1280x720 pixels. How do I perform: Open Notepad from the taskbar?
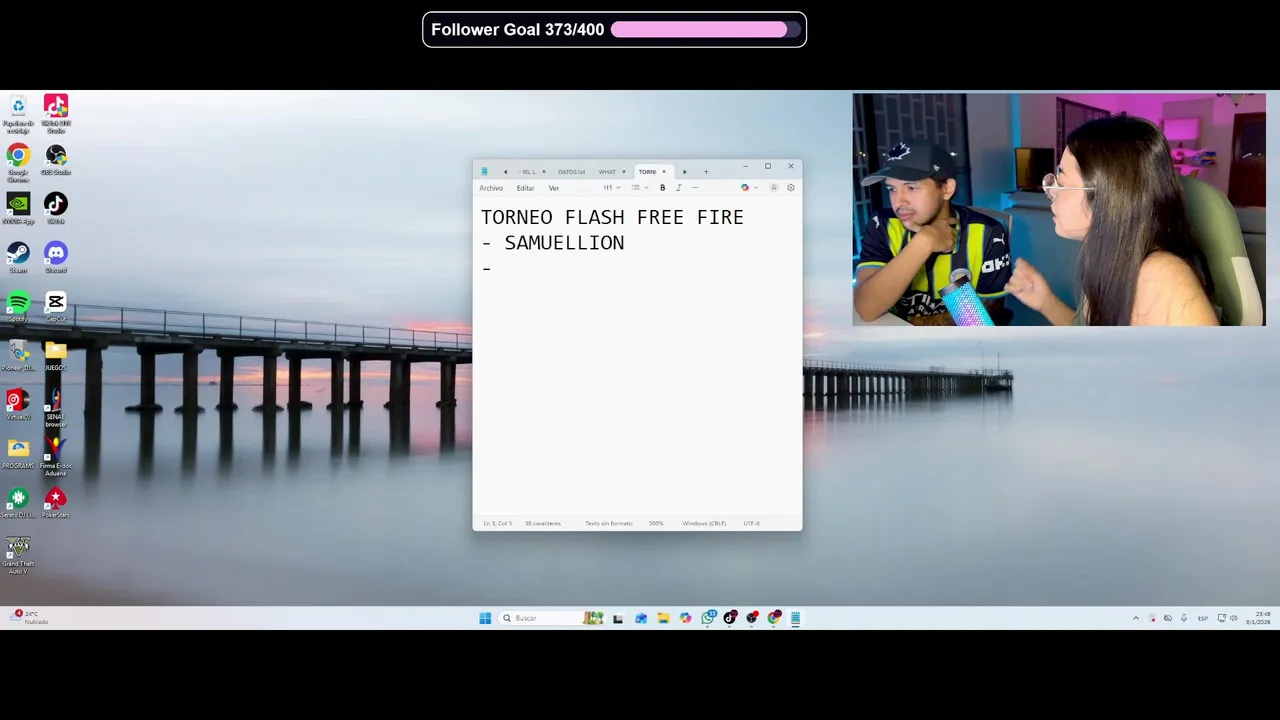tap(795, 618)
